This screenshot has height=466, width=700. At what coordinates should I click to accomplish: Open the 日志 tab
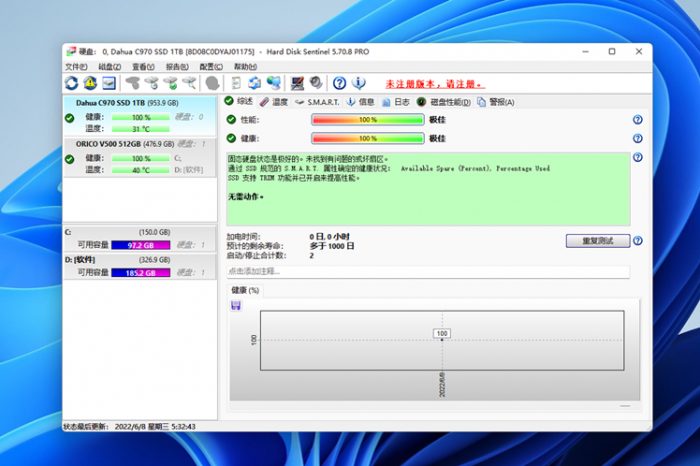(x=395, y=102)
